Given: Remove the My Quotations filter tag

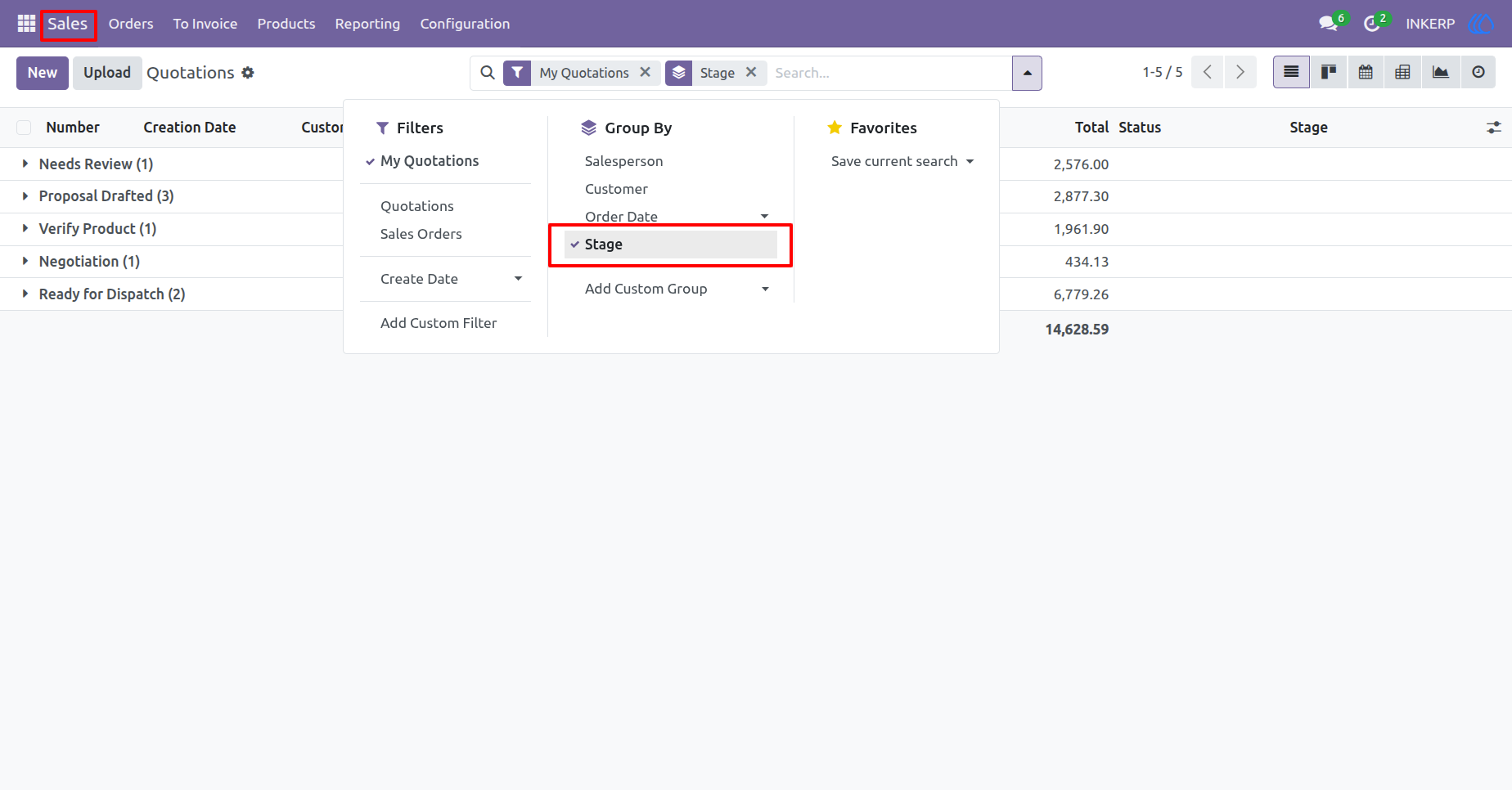Looking at the screenshot, I should [x=646, y=72].
